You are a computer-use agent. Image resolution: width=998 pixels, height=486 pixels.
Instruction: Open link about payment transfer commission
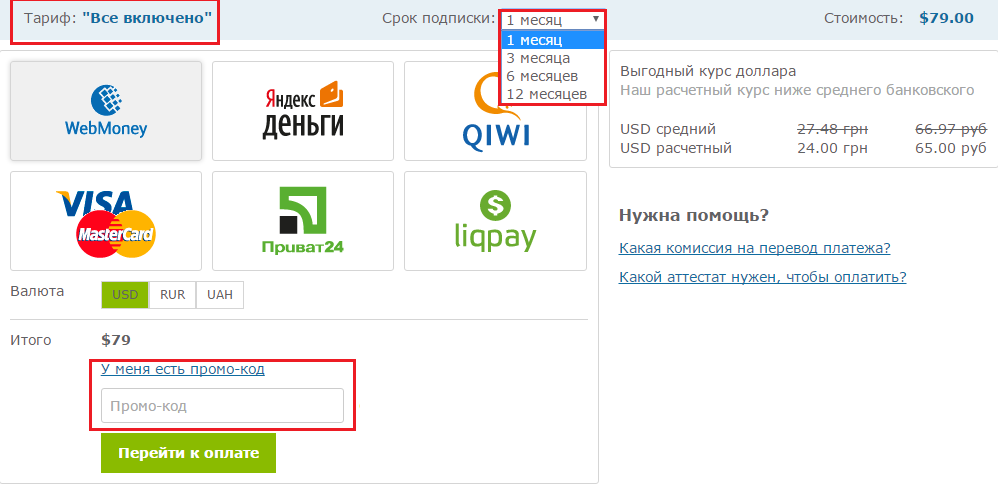pos(754,248)
